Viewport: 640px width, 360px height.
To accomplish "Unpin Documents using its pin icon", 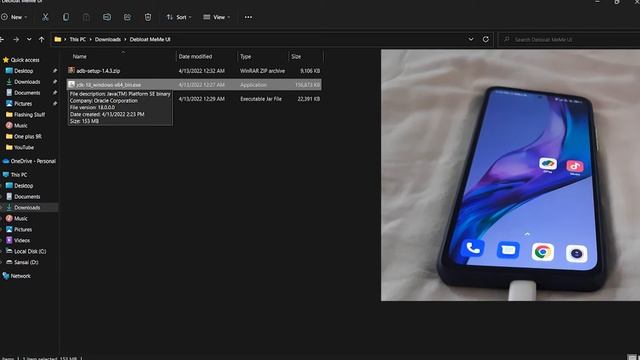I will (x=55, y=93).
